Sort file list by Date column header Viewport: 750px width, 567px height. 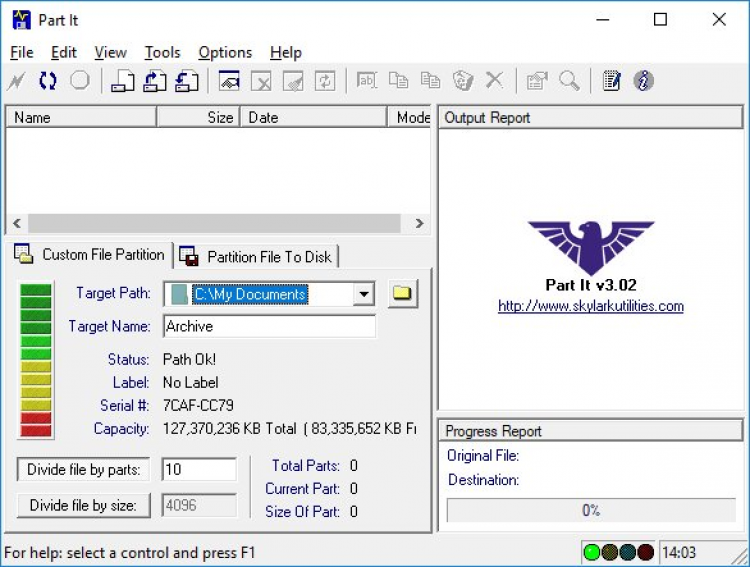coord(314,117)
